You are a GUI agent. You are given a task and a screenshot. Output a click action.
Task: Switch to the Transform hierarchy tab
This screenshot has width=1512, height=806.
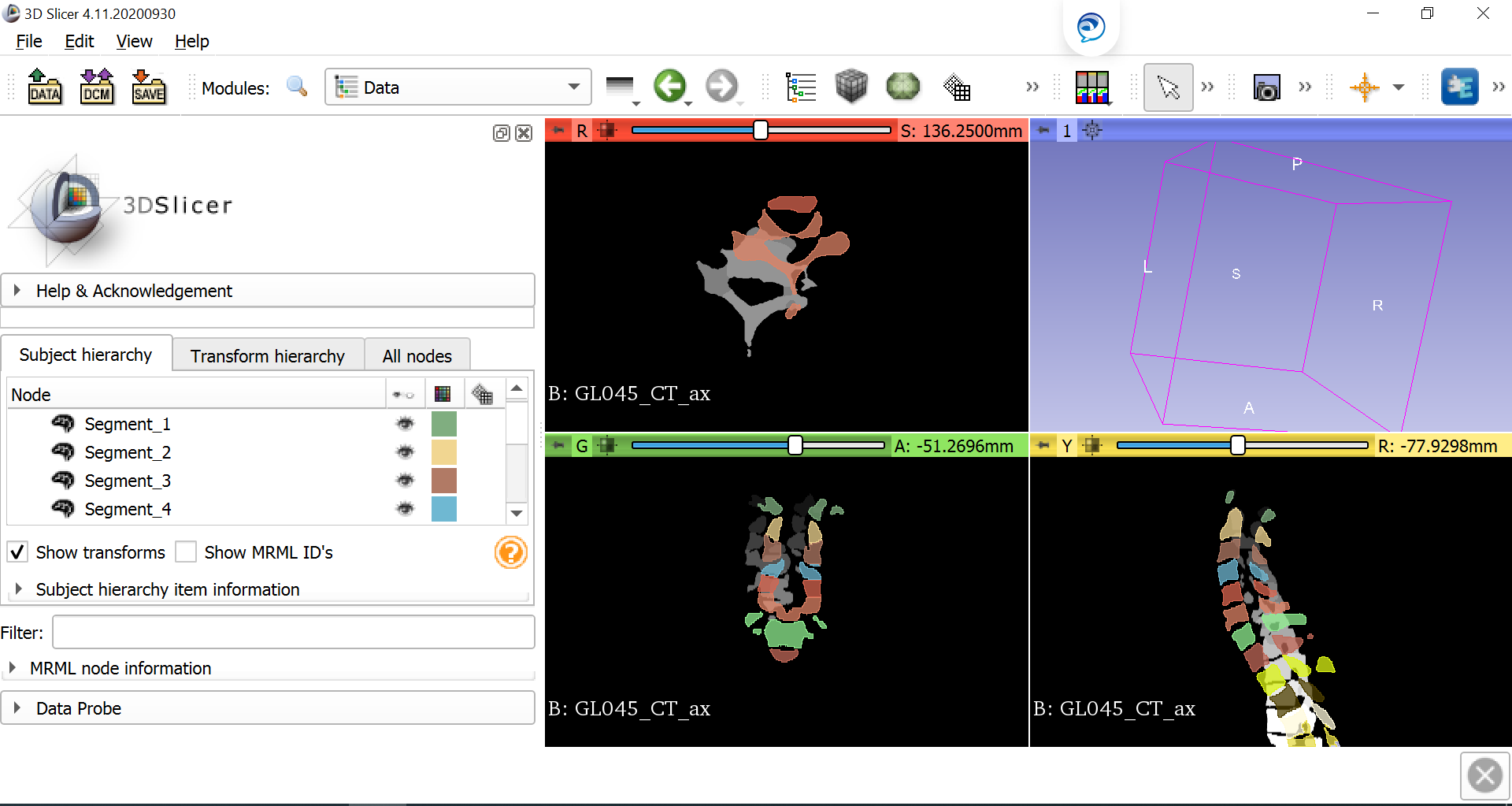[267, 355]
